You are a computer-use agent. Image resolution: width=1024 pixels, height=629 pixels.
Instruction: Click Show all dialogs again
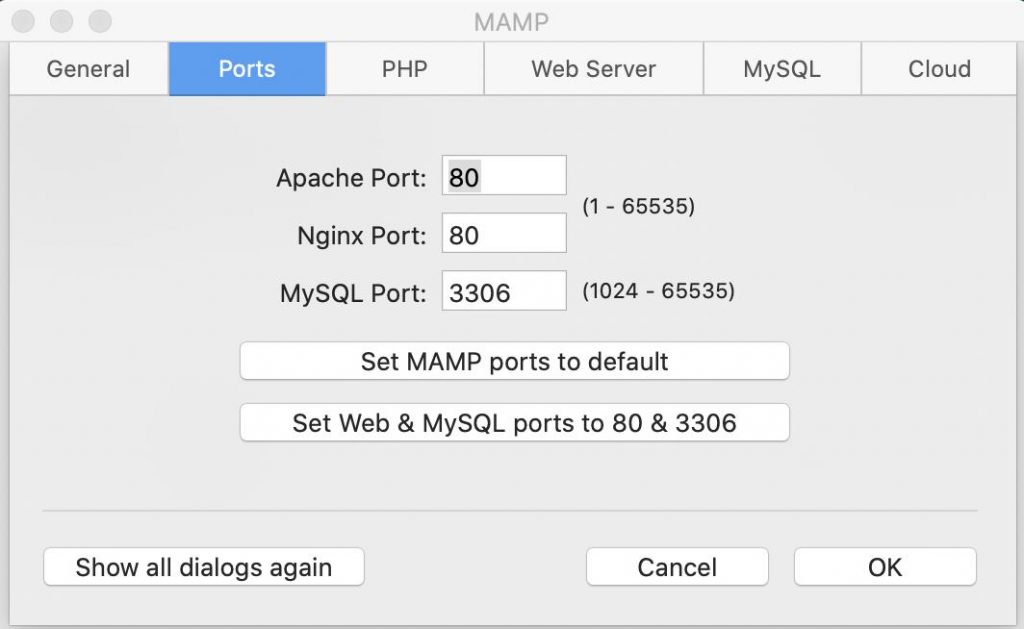coord(204,567)
